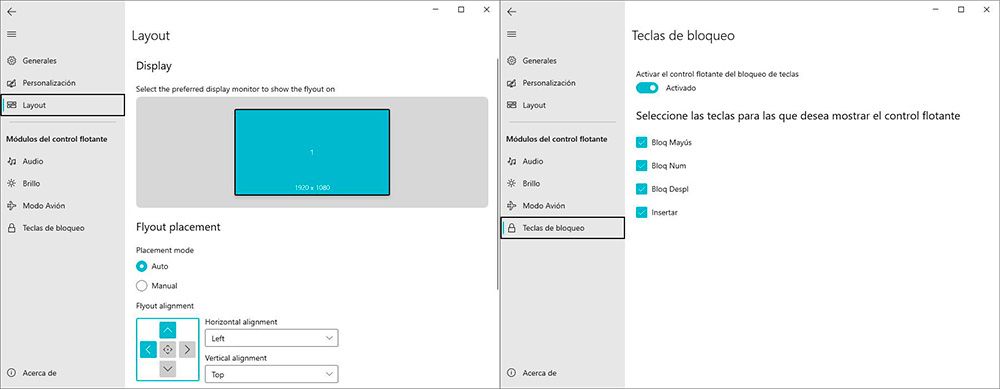Select the Manual placement mode
The height and width of the screenshot is (389, 1000).
(142, 286)
